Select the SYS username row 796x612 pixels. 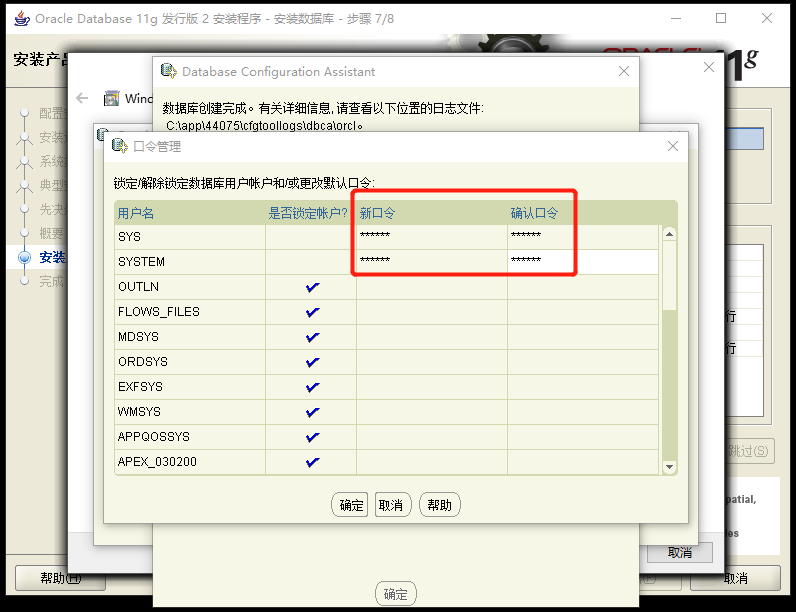point(190,237)
